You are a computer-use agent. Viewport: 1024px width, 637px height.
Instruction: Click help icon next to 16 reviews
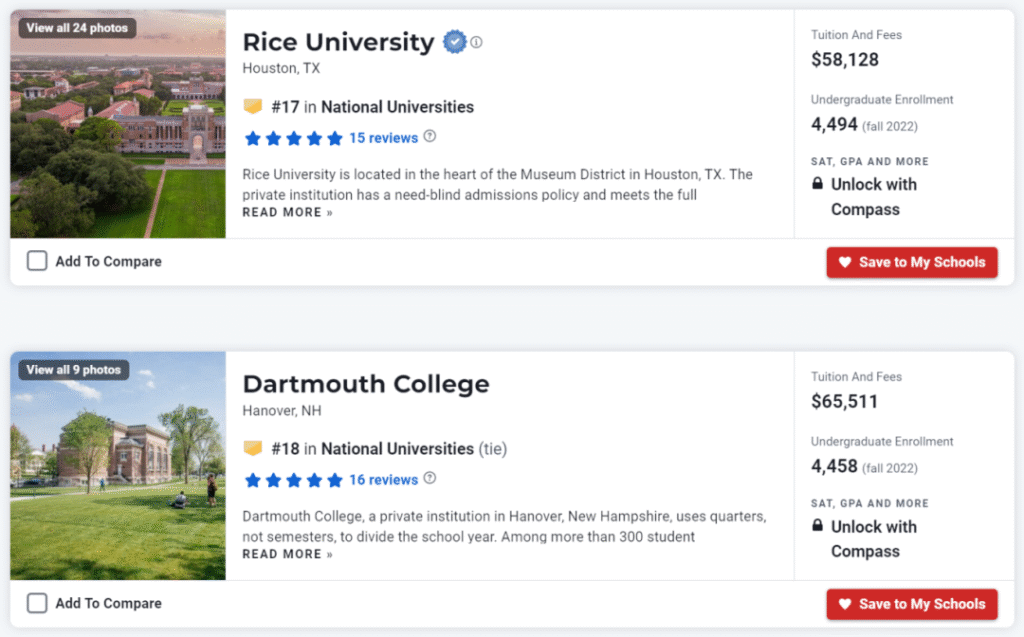pyautogui.click(x=430, y=479)
